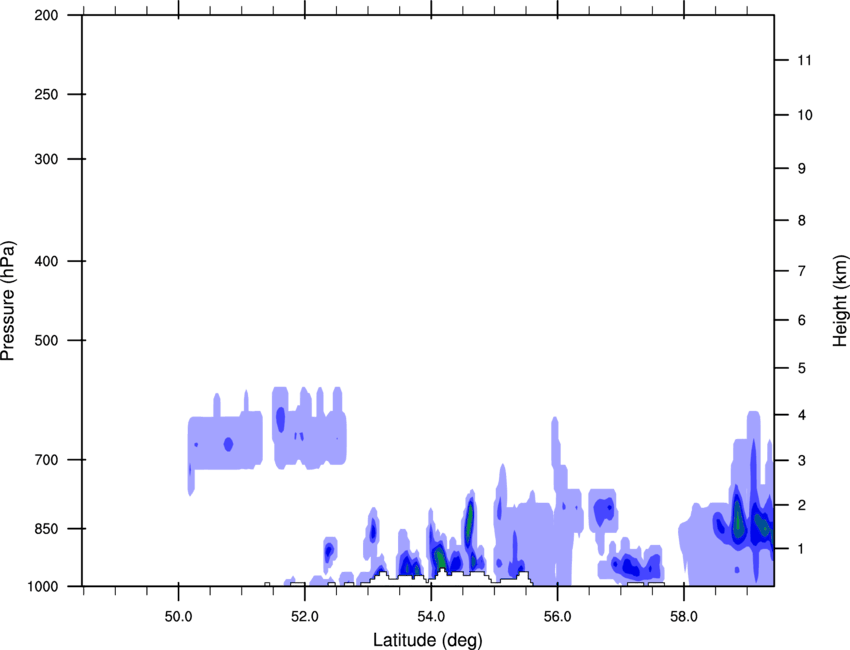
Task: Click the 200 pressure tick label
Action: click(46, 16)
